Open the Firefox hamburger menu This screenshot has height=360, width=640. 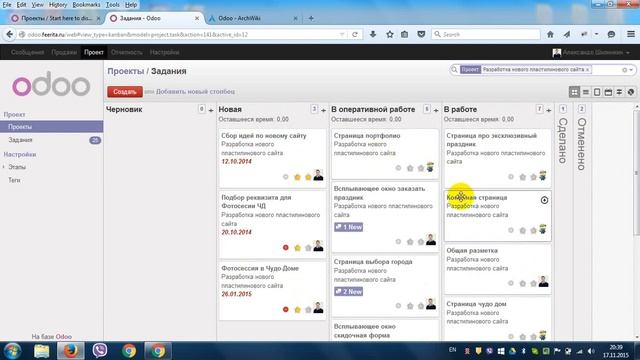click(x=631, y=34)
